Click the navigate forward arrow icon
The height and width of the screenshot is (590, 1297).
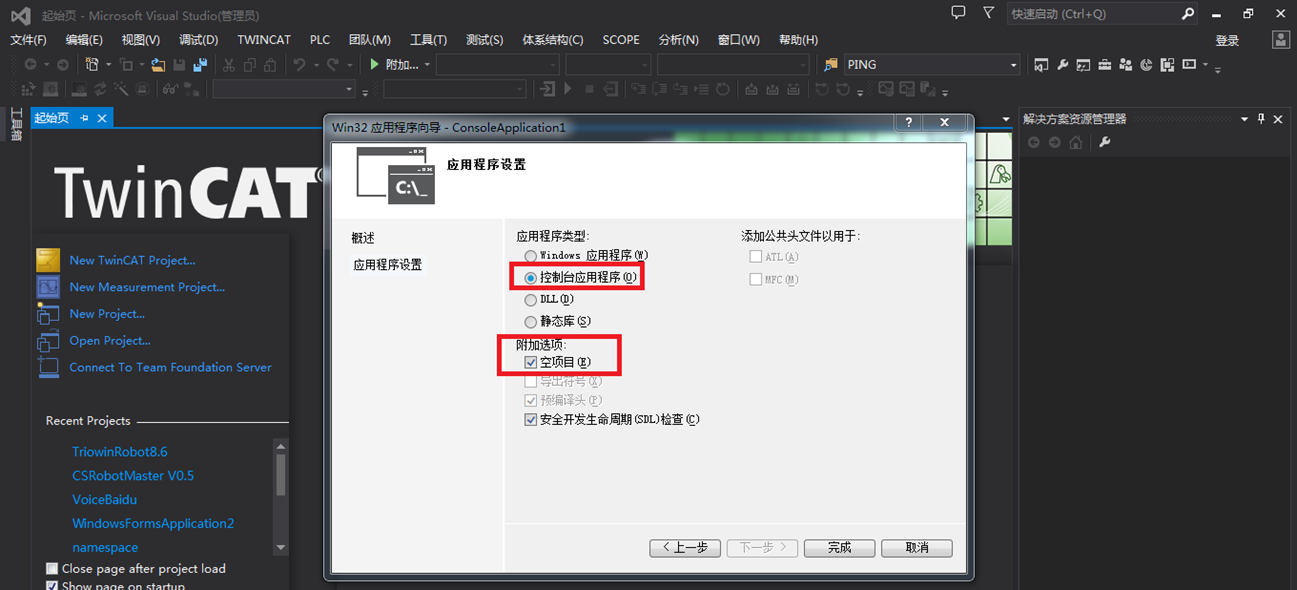(x=63, y=65)
